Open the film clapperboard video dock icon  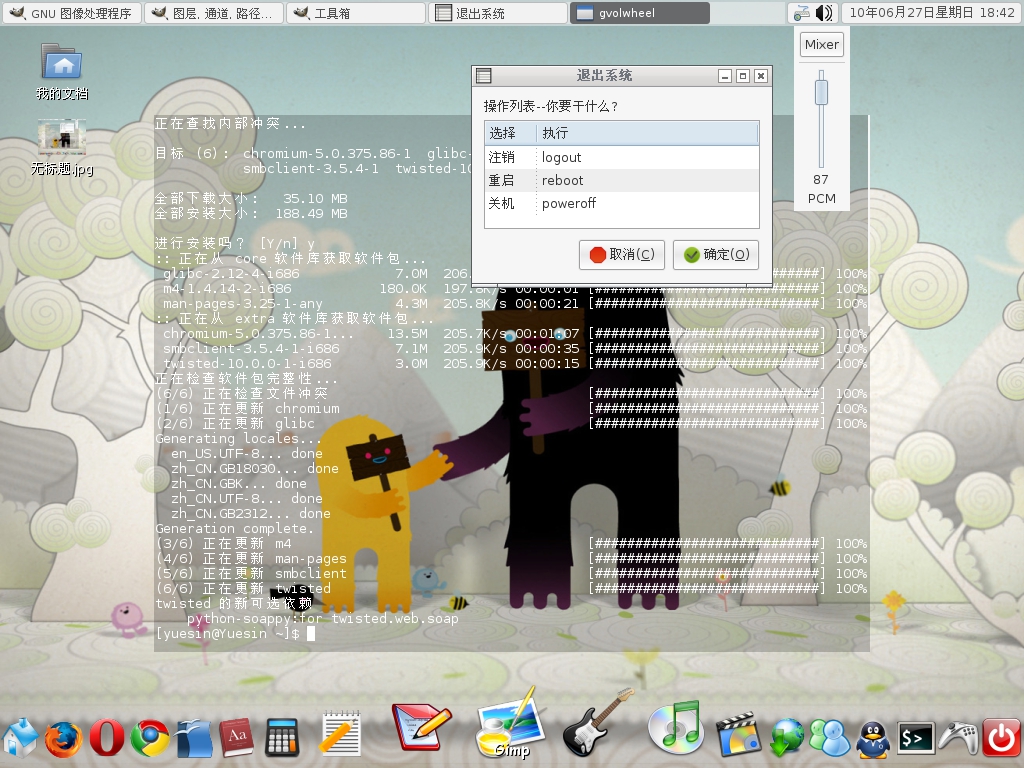[x=739, y=735]
